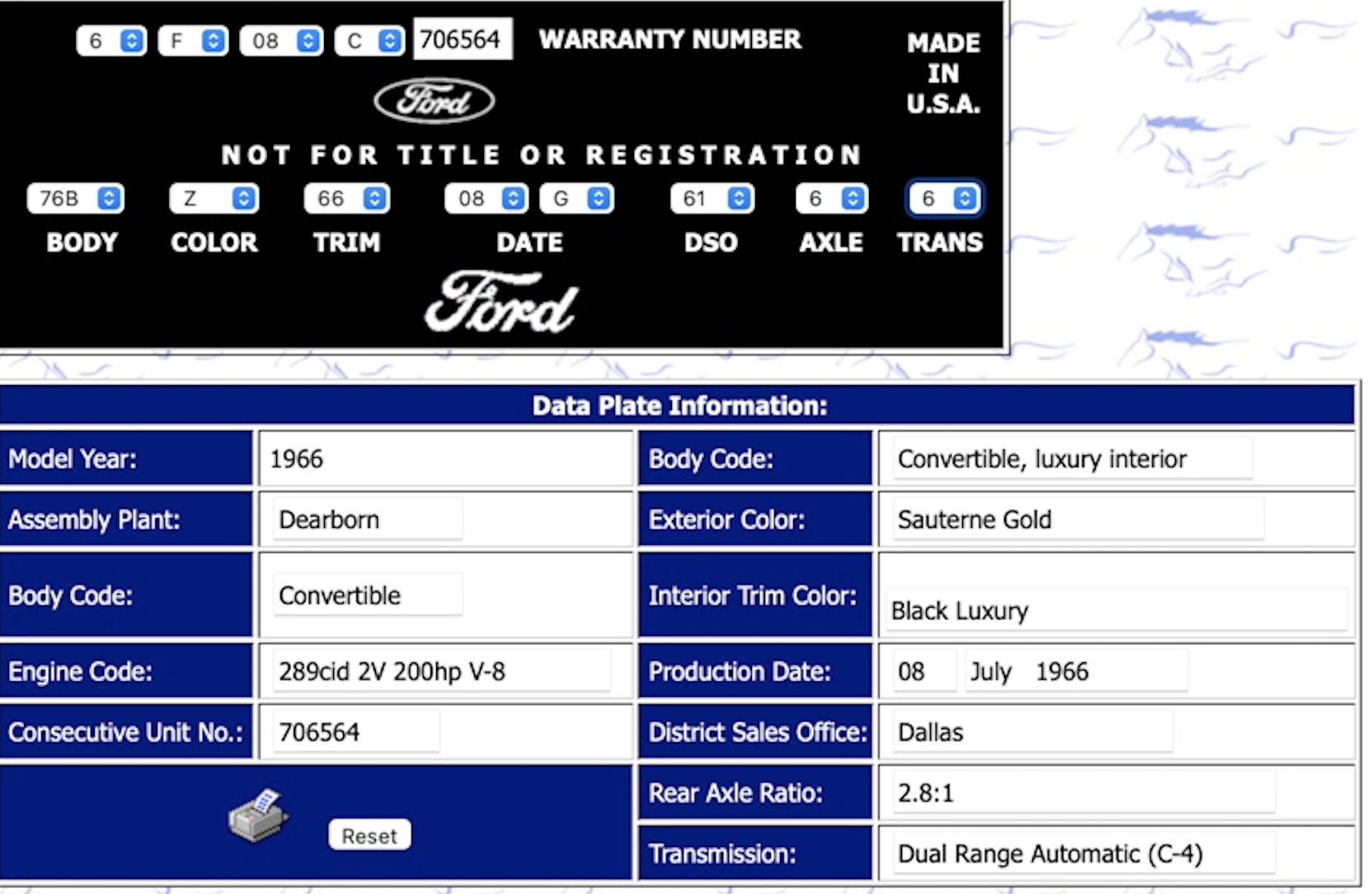Screen dimensions: 1372x894
Task: Click the Body Code field showing Convertible
Action: point(368,595)
